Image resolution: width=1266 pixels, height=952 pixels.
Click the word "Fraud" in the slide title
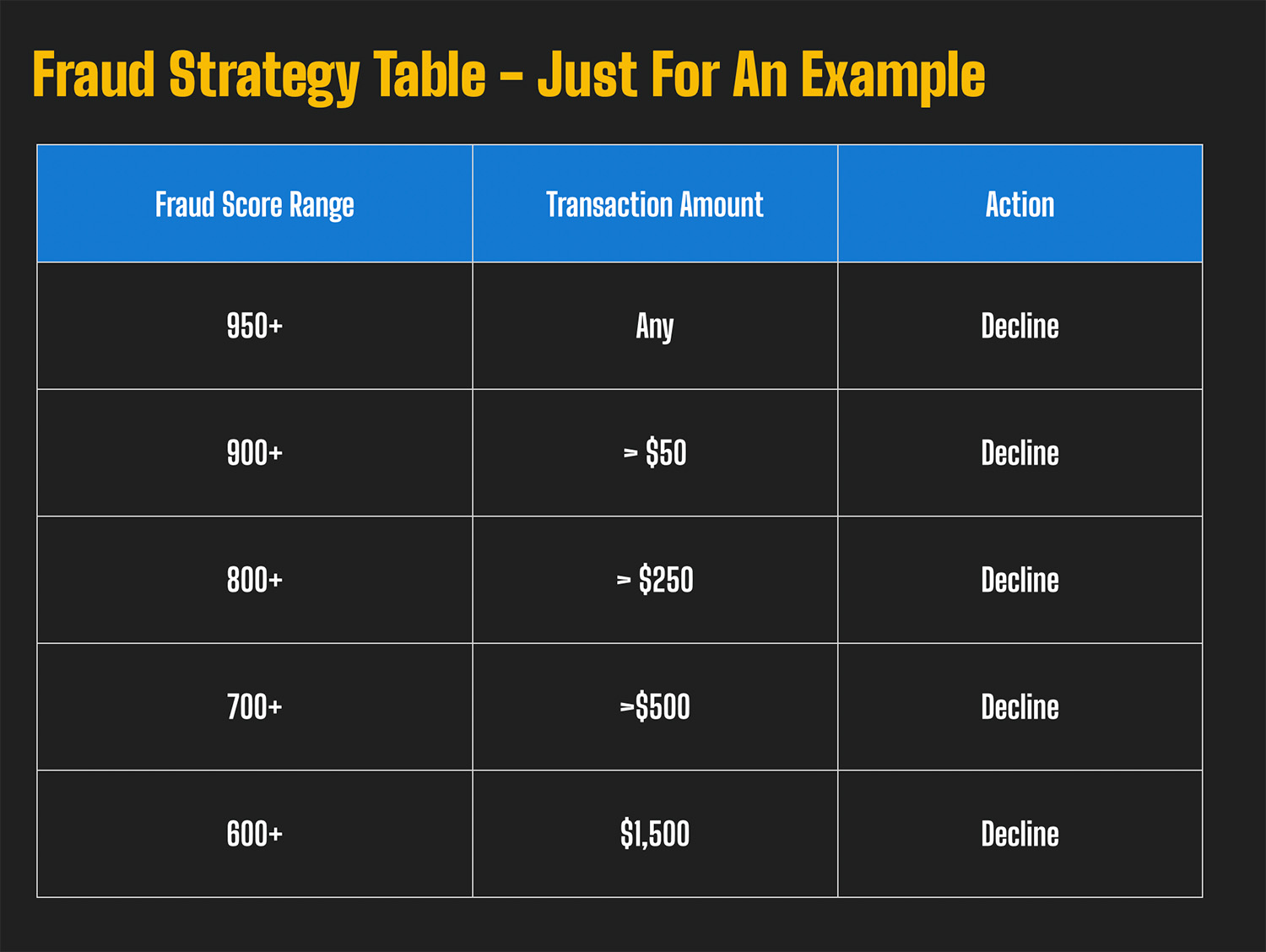[x=94, y=74]
